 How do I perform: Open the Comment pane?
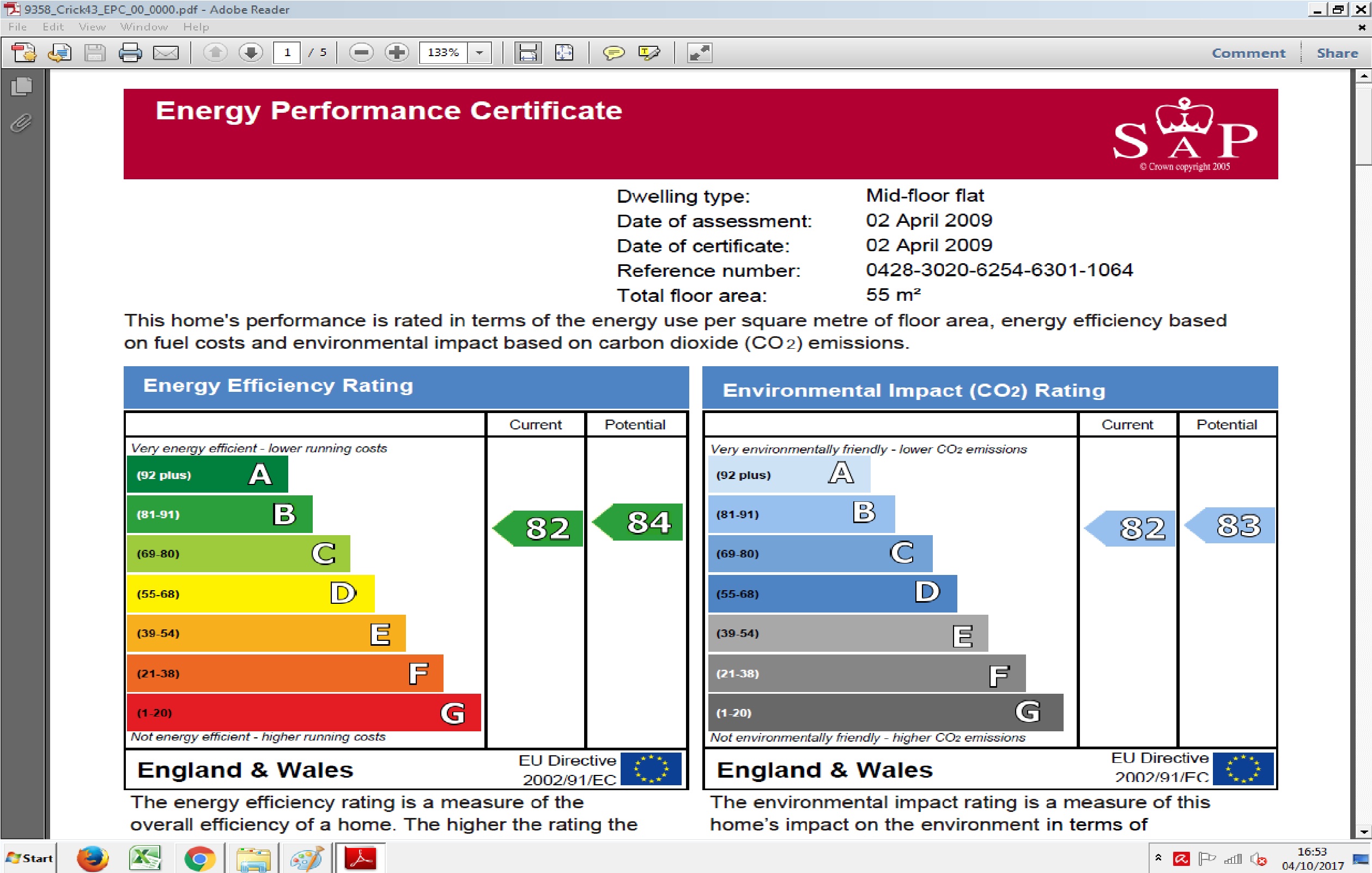1248,53
